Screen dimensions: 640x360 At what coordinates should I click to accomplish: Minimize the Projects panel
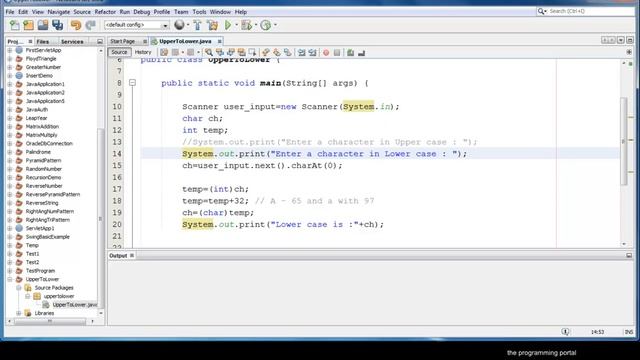pyautogui.click(x=100, y=41)
